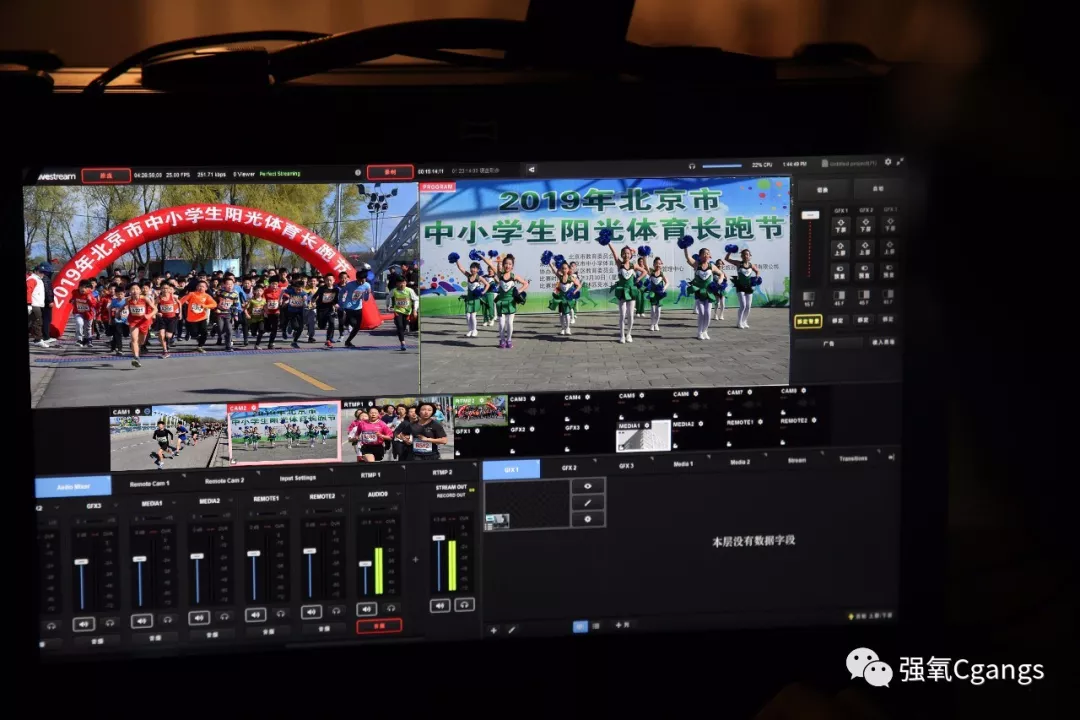This screenshot has height=720, width=1080.
Task: Mute the STREAM OUT master channel
Action: [x=439, y=605]
